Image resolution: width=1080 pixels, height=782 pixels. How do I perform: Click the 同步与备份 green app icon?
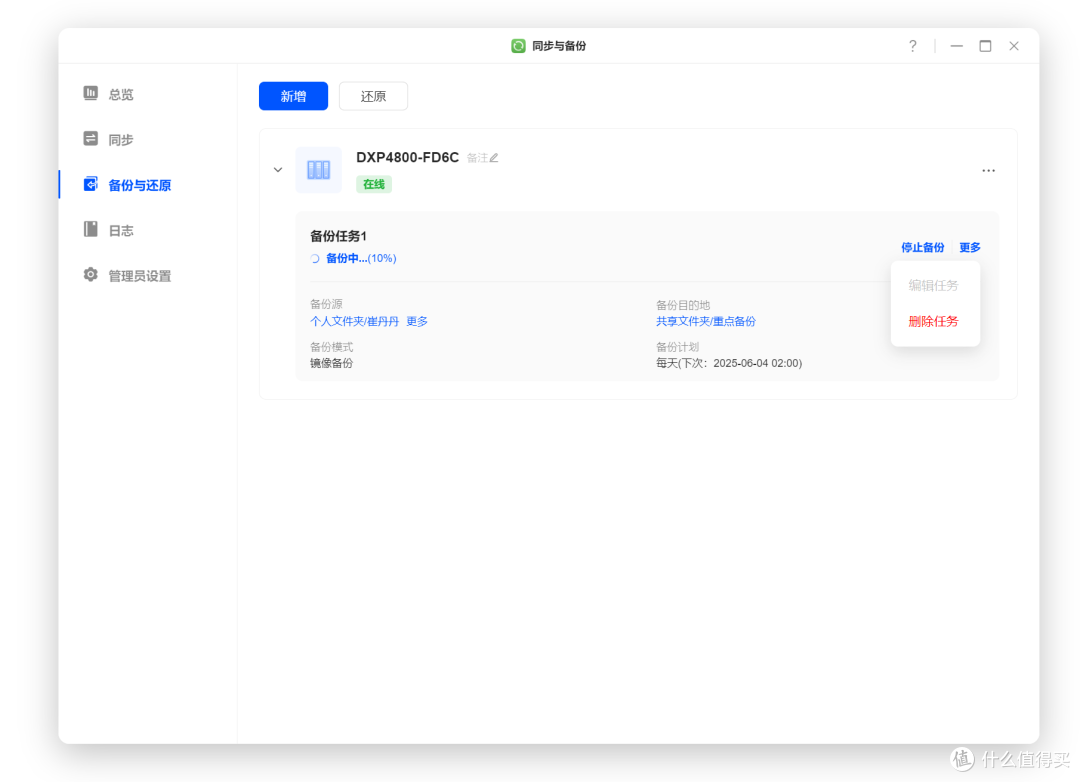518,46
